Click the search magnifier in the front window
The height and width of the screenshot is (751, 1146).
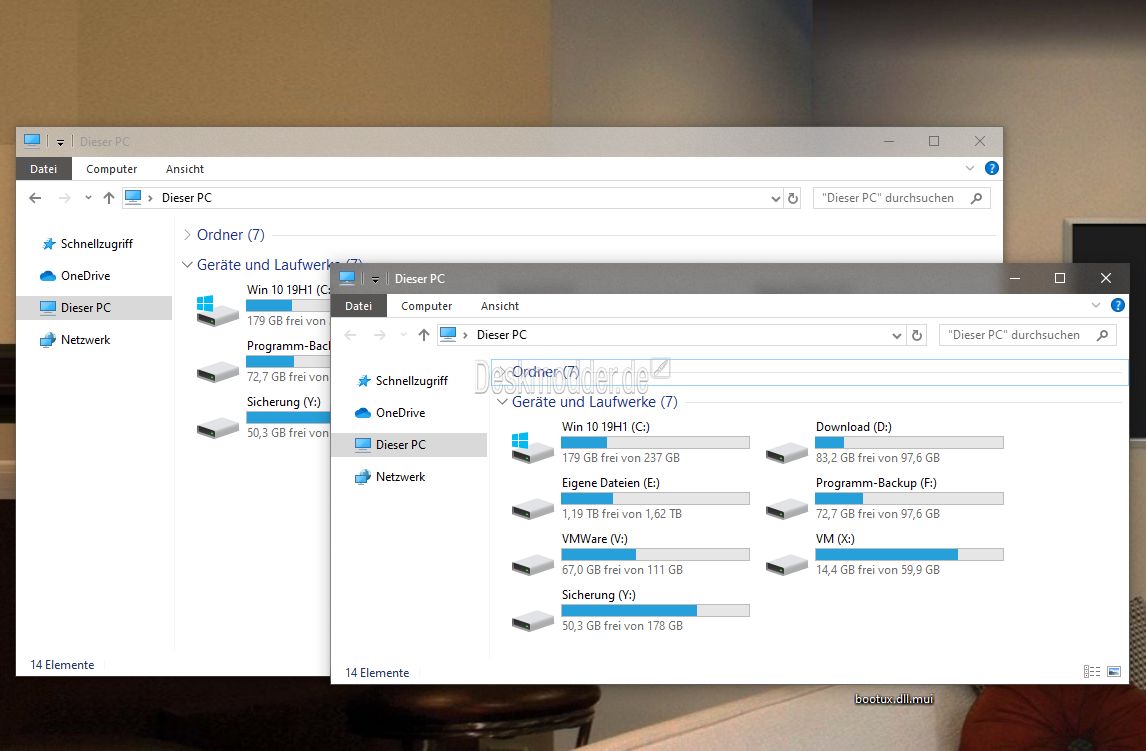coord(1103,335)
